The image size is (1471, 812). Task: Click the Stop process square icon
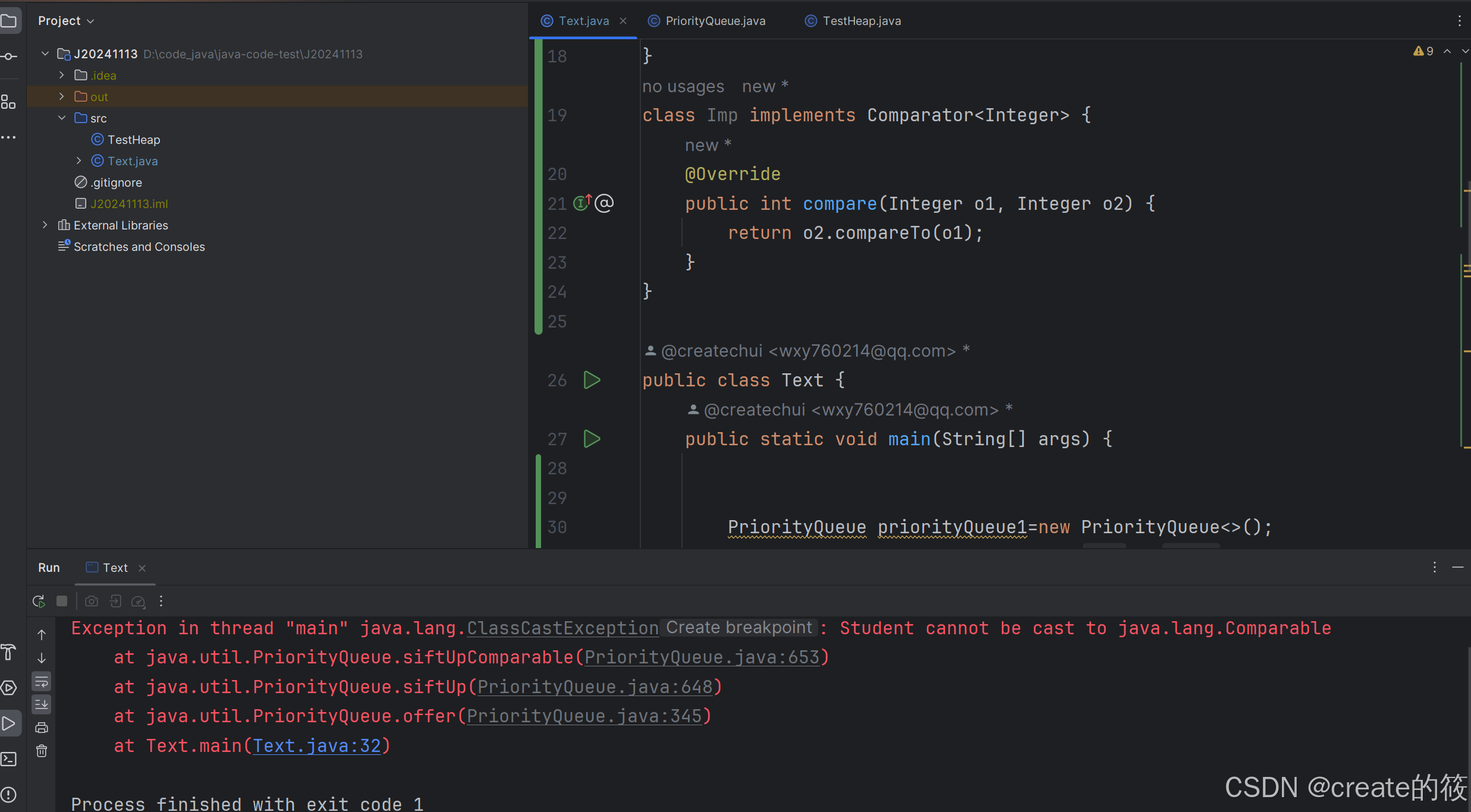[62, 602]
